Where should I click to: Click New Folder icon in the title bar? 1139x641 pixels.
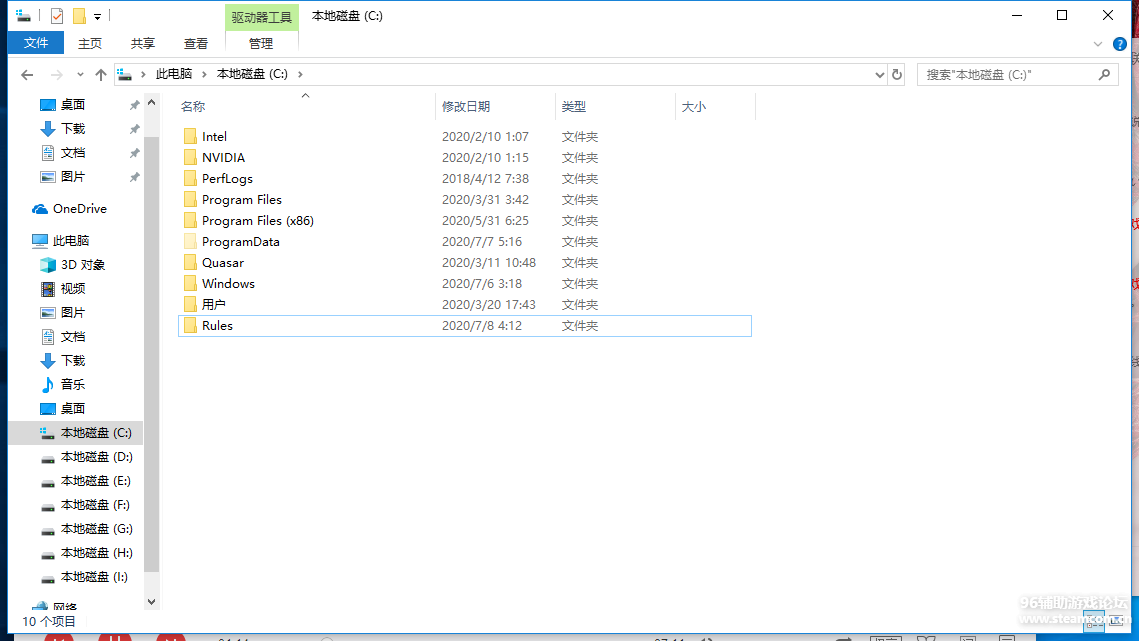[79, 16]
